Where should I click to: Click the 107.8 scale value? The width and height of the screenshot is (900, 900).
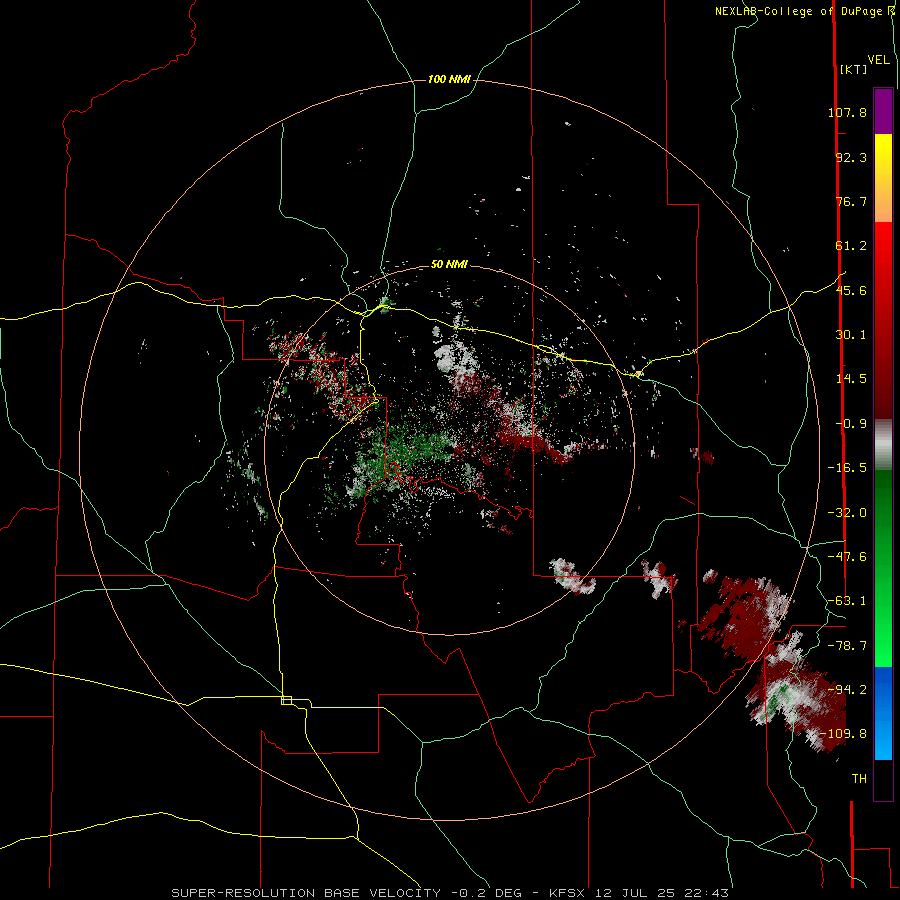pyautogui.click(x=847, y=112)
